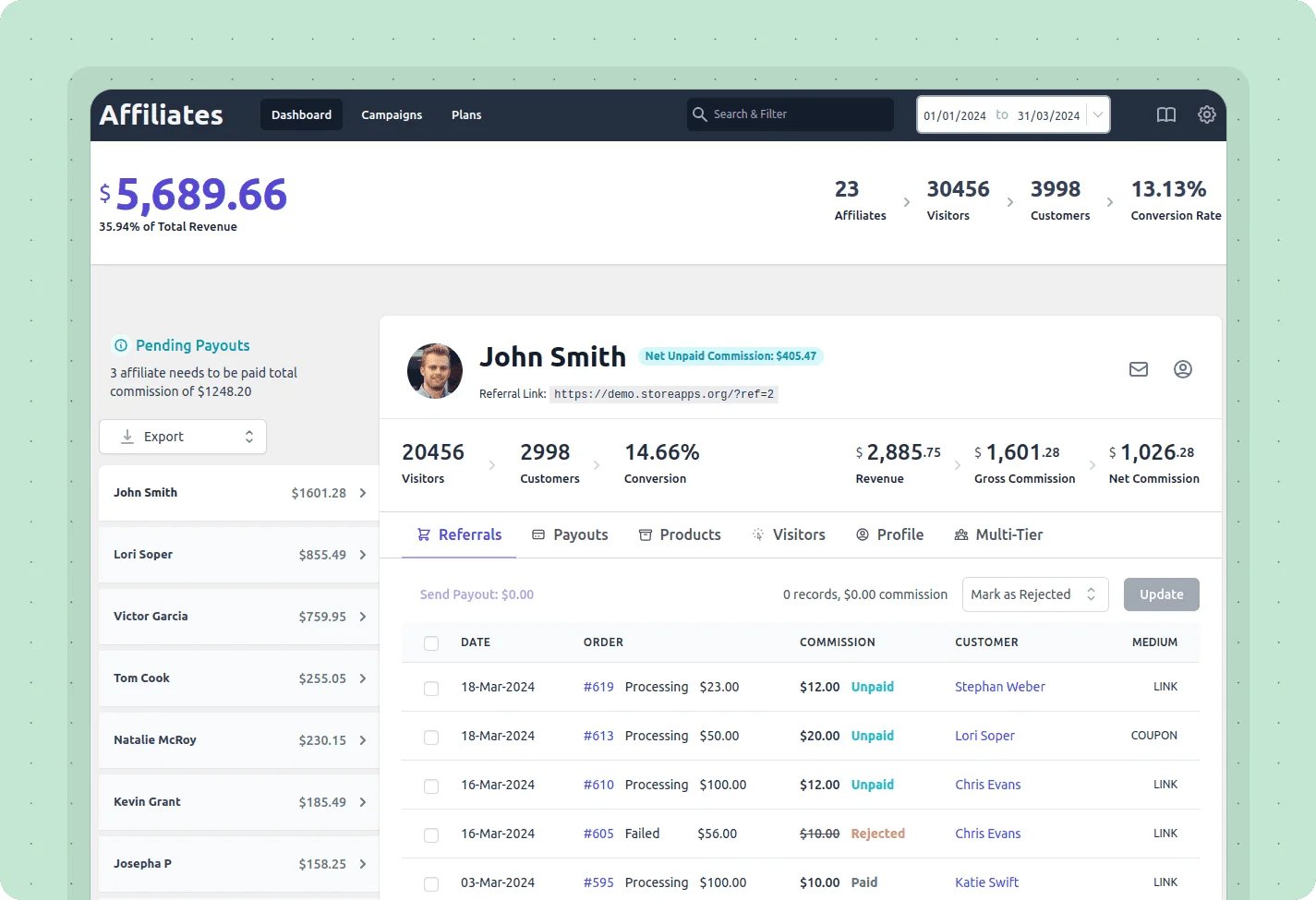Click the user profile icon beside the envelope
Screen dimensions: 1316x900
(x=1183, y=369)
